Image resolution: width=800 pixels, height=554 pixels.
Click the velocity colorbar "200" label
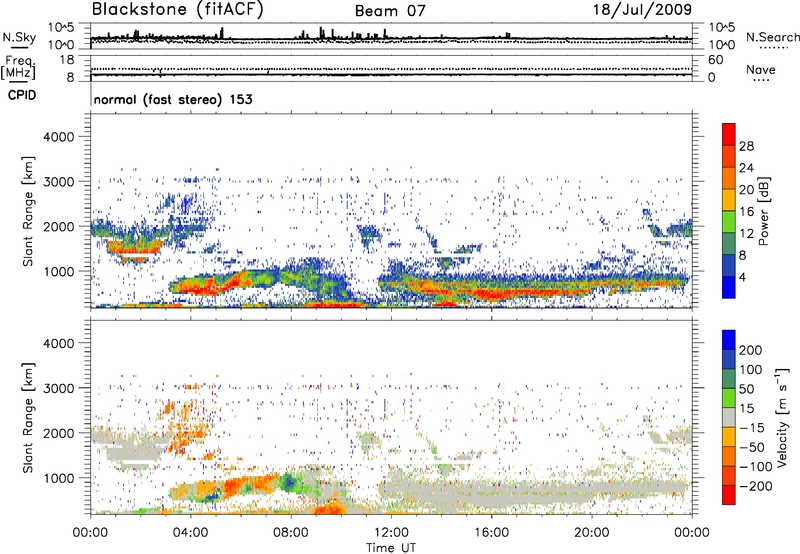click(x=751, y=350)
